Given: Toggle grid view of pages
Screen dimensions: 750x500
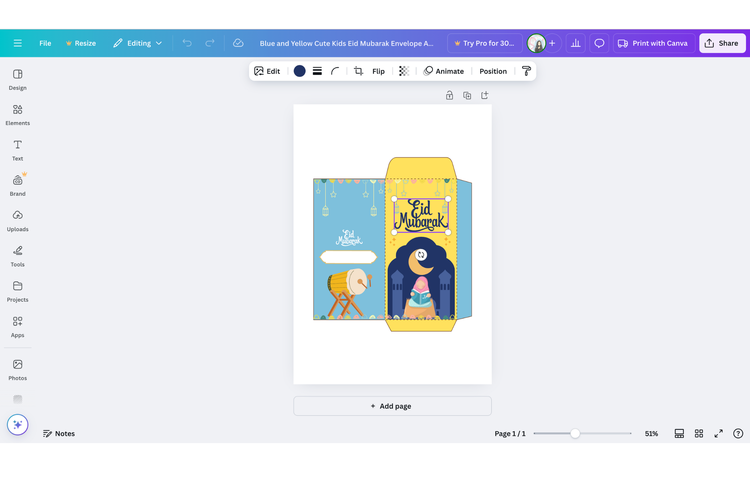Looking at the screenshot, I should pos(698,434).
